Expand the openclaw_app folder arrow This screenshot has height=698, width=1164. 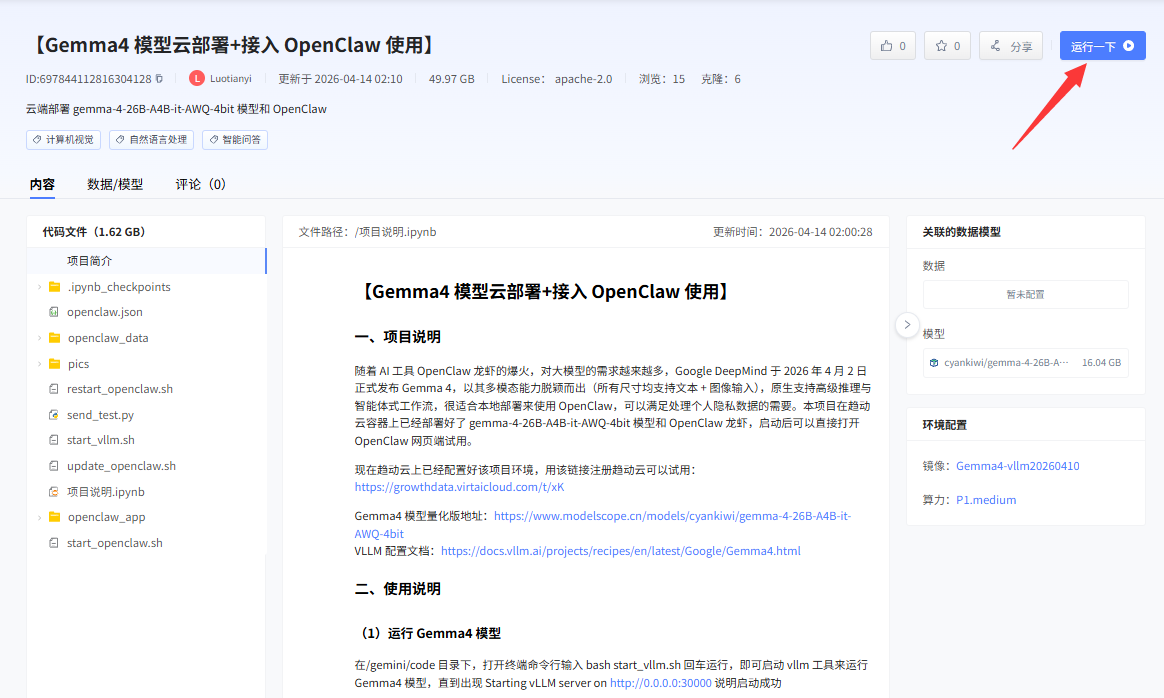39,517
